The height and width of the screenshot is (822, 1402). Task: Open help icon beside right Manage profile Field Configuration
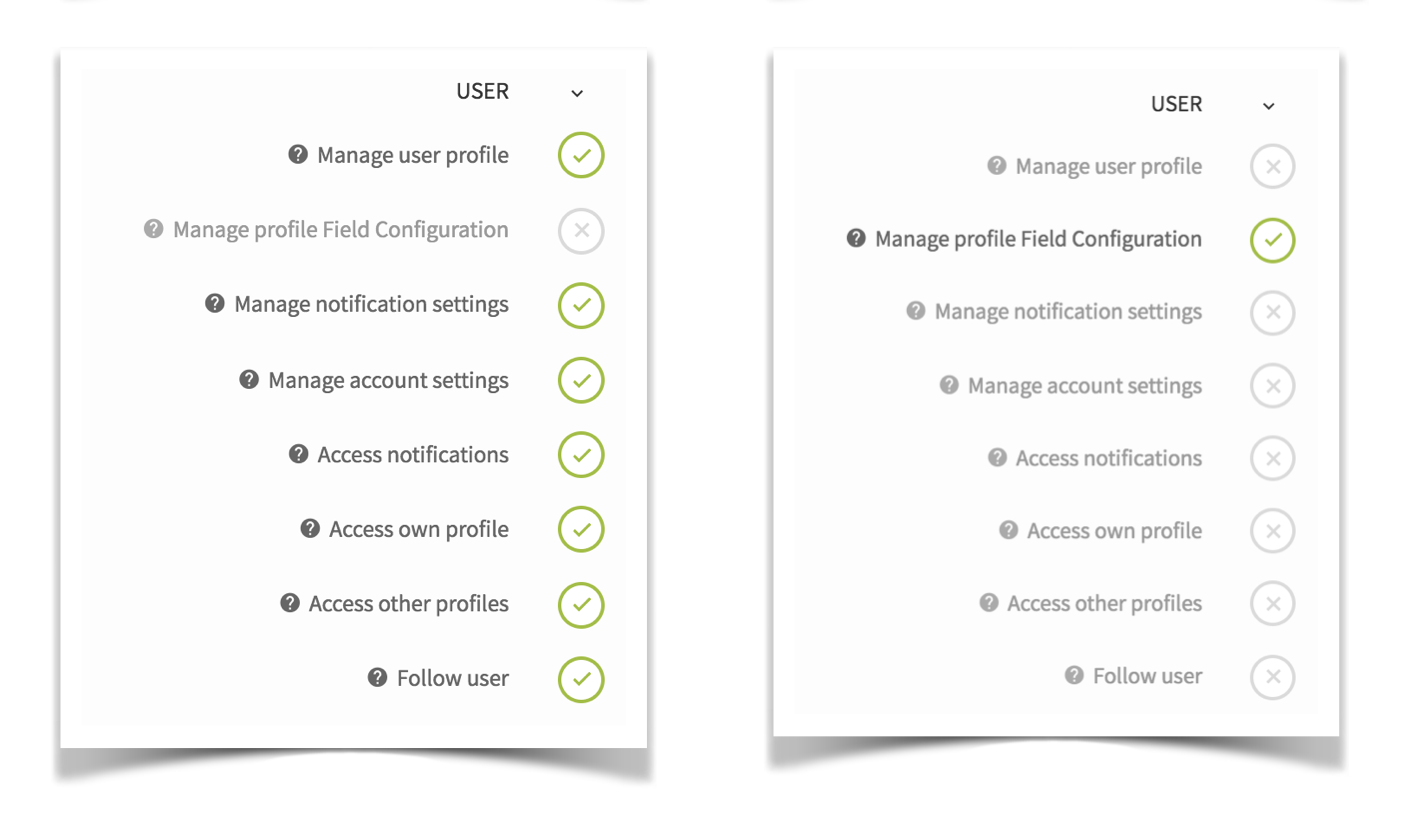point(856,239)
